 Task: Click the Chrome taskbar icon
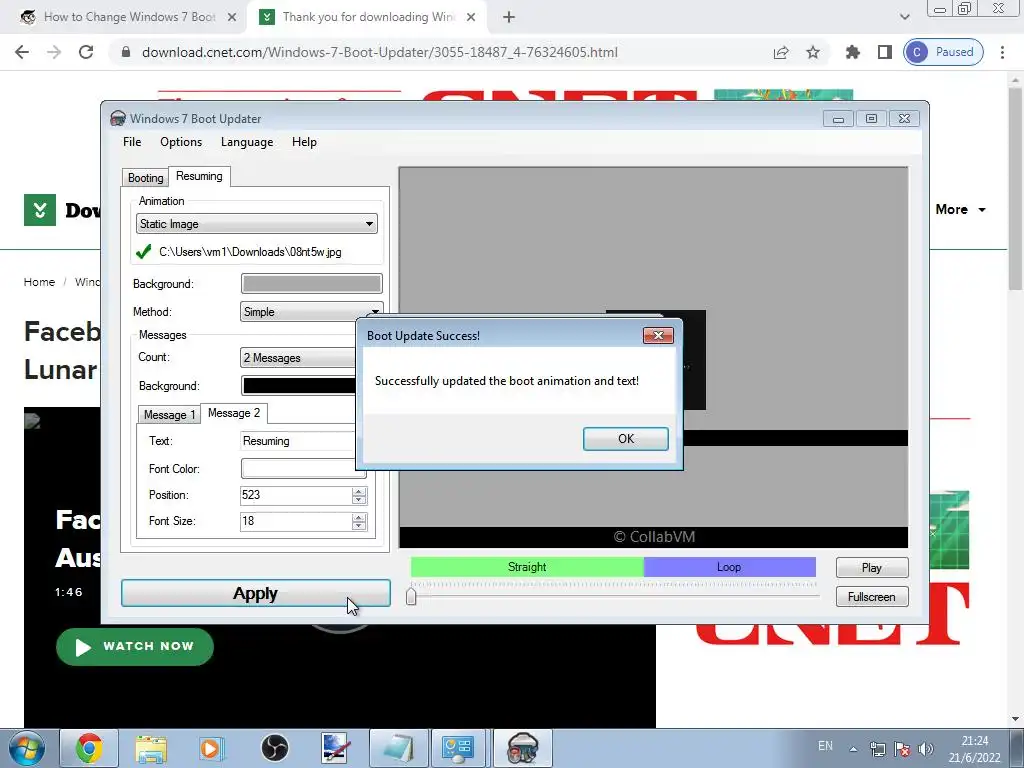(x=89, y=748)
